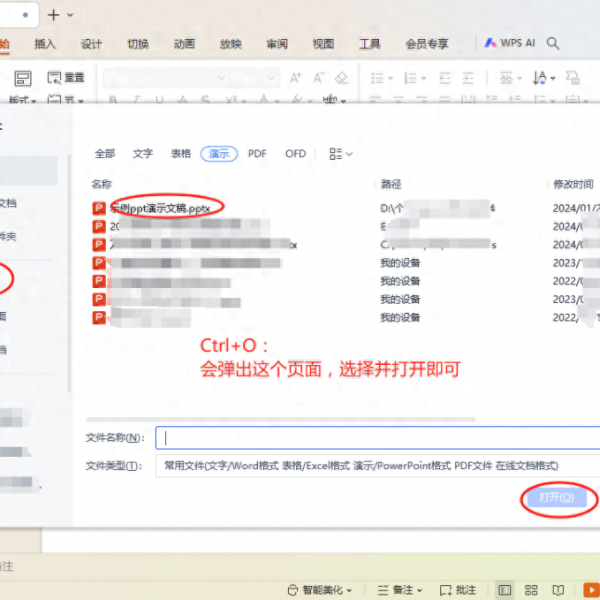This screenshot has width=600, height=600.
Task: Click the new tab plus icon
Action: tap(53, 15)
